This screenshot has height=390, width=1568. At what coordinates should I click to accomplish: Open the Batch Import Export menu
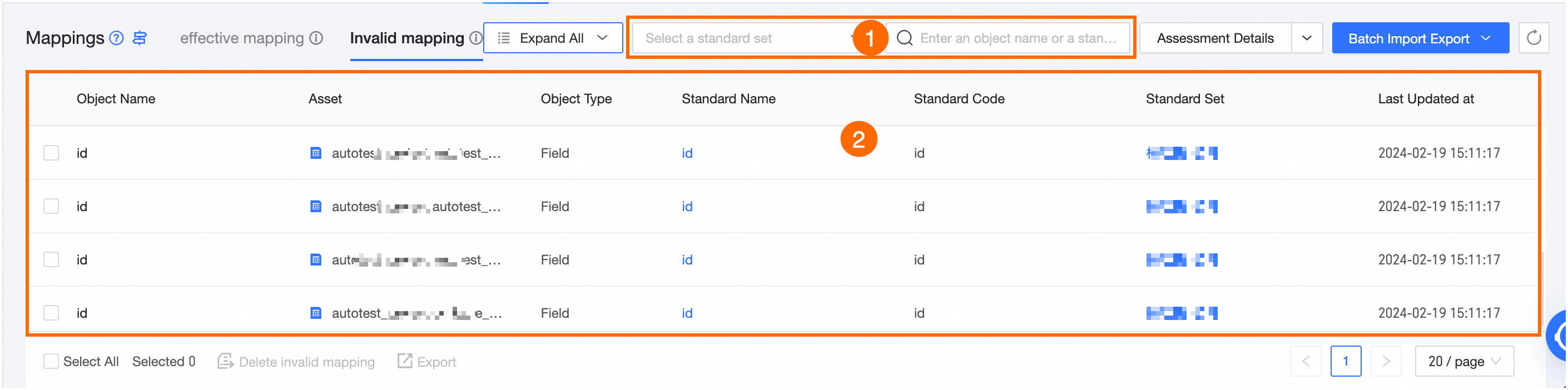click(x=1420, y=38)
